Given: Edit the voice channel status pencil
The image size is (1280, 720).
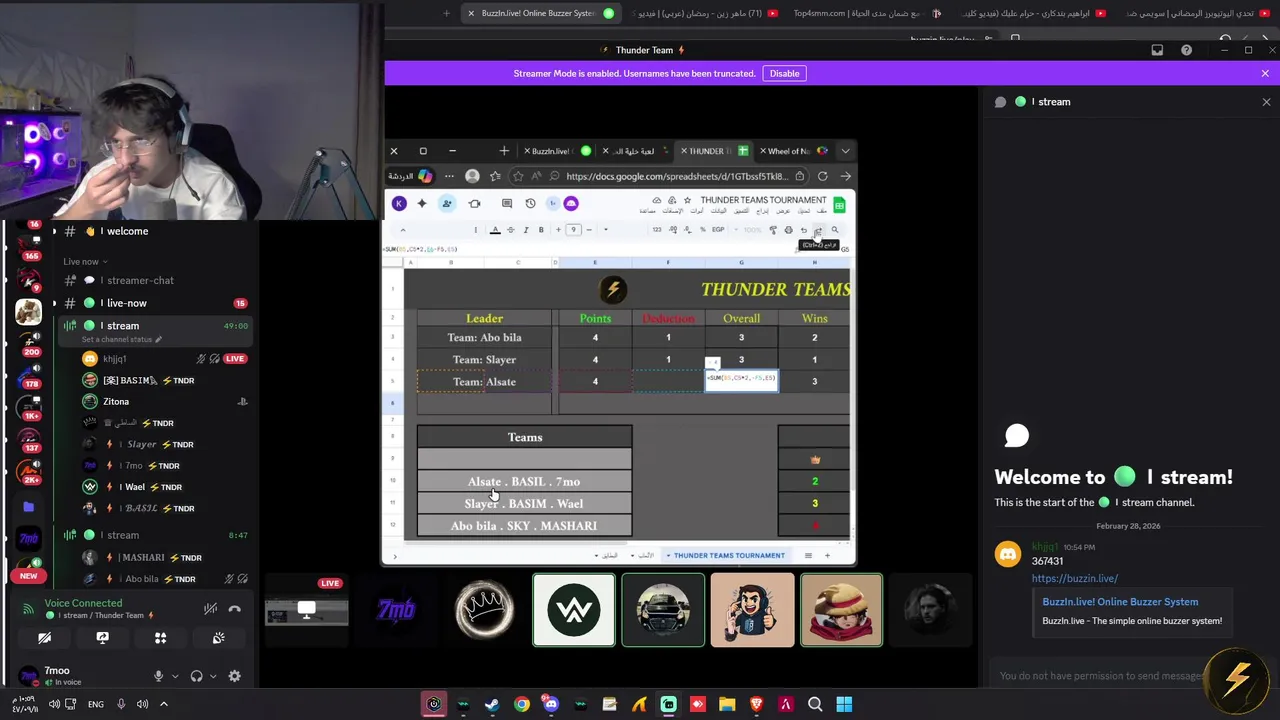Looking at the screenshot, I should tap(158, 339).
